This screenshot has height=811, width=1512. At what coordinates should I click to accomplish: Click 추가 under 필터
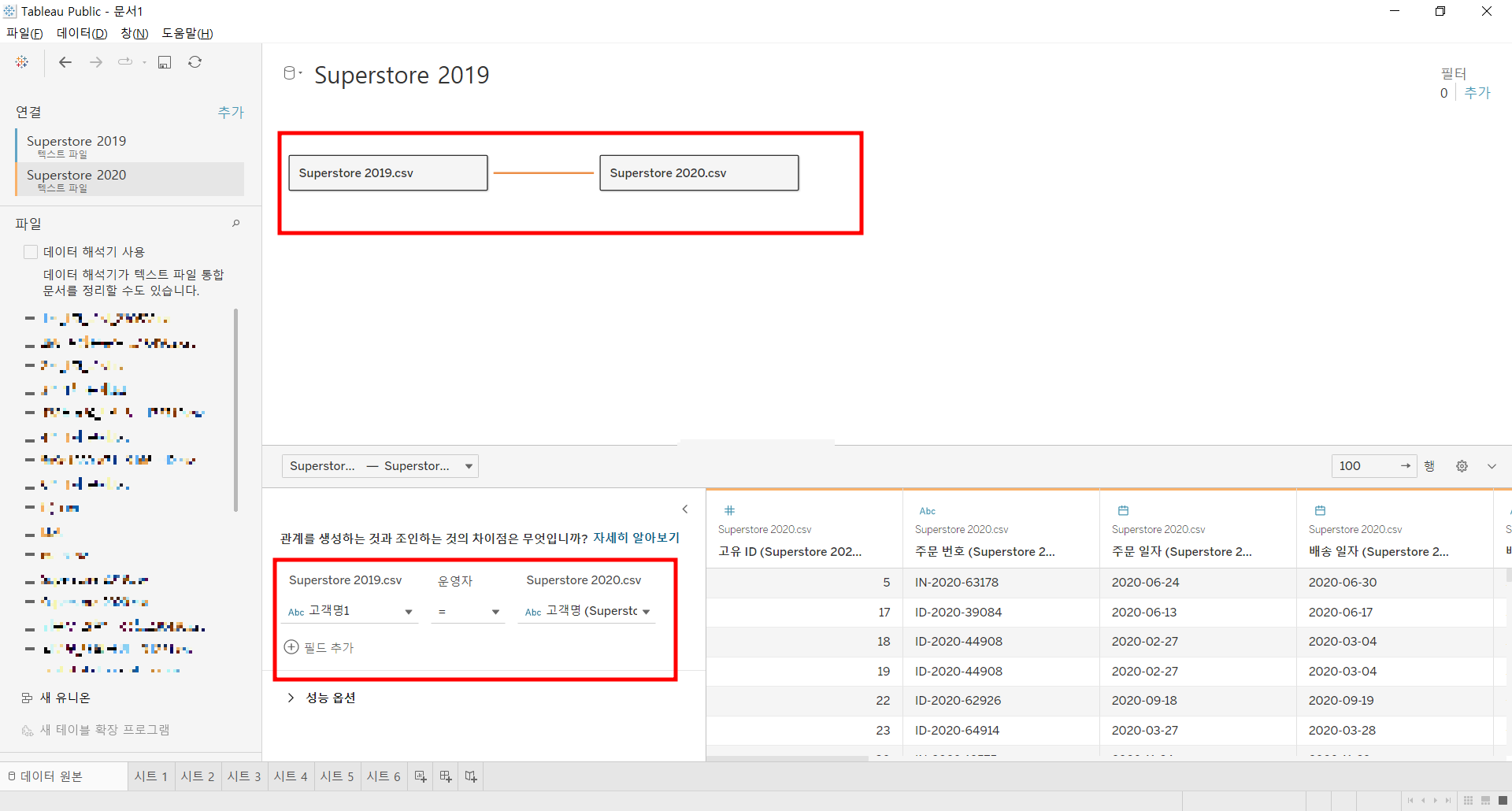[x=1477, y=93]
